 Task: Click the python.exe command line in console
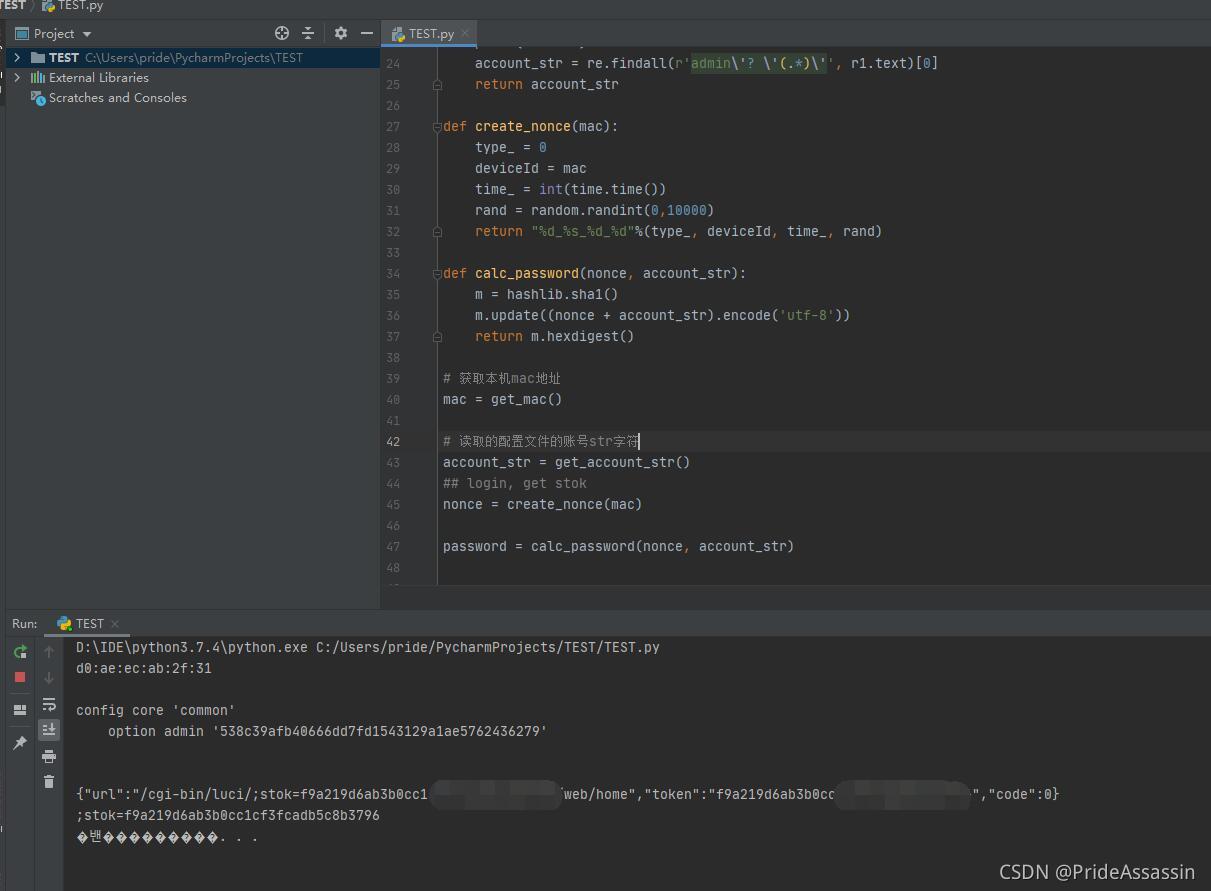pos(368,647)
